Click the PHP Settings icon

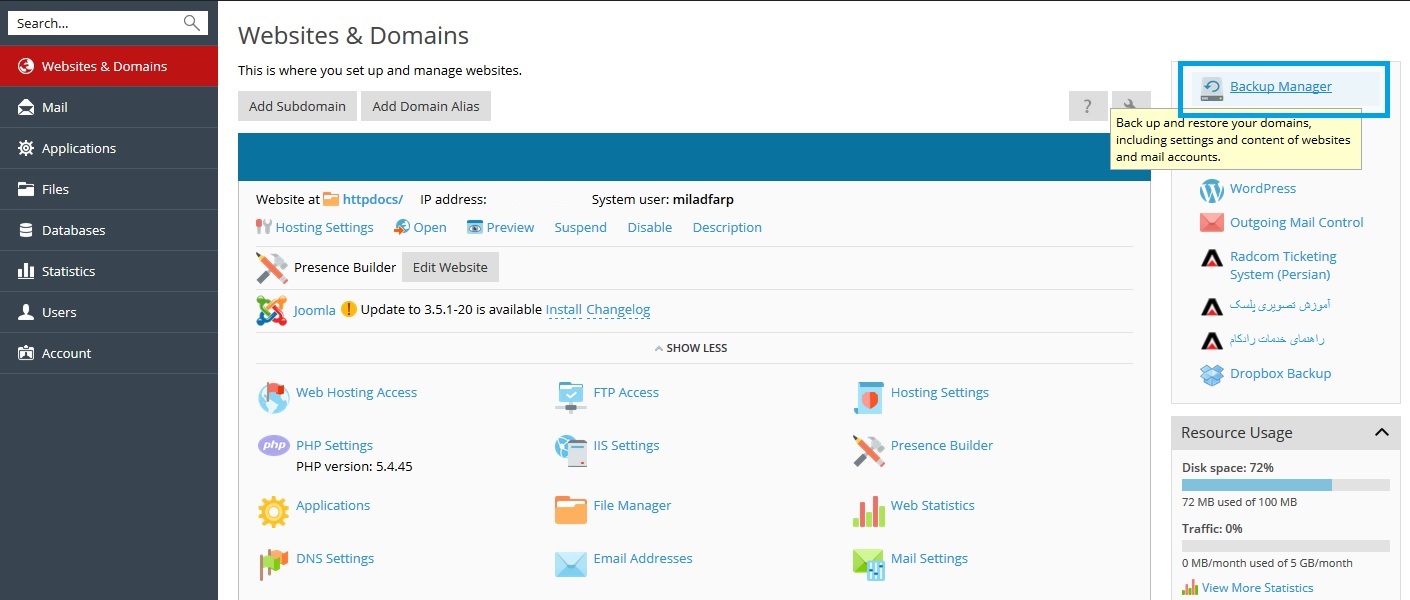273,446
